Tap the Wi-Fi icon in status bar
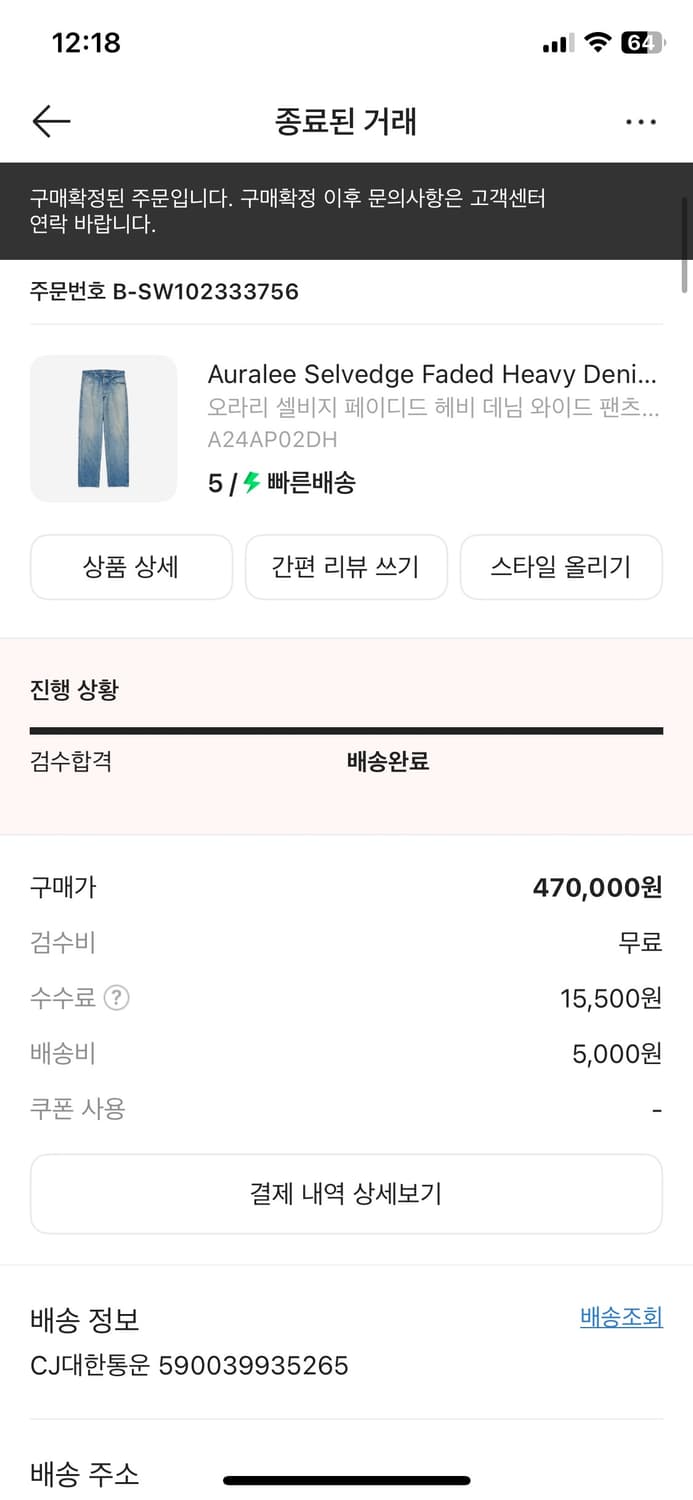Screen dimensions: 693x1500 [x=596, y=43]
